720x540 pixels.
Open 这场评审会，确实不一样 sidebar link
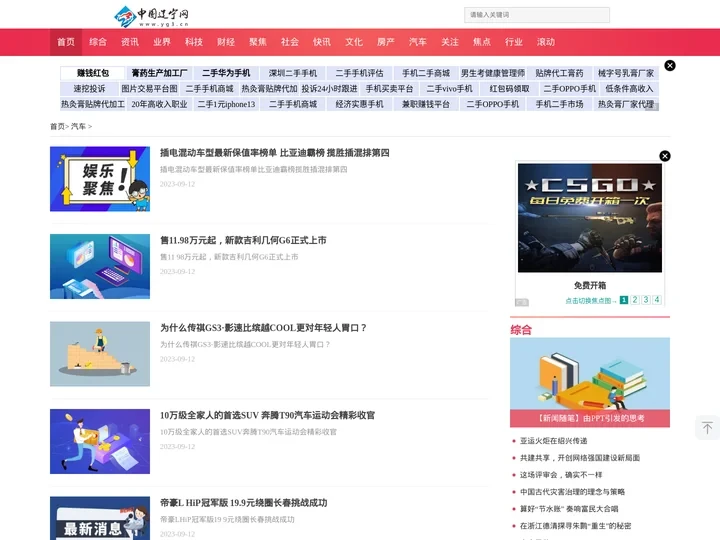click(x=561, y=475)
